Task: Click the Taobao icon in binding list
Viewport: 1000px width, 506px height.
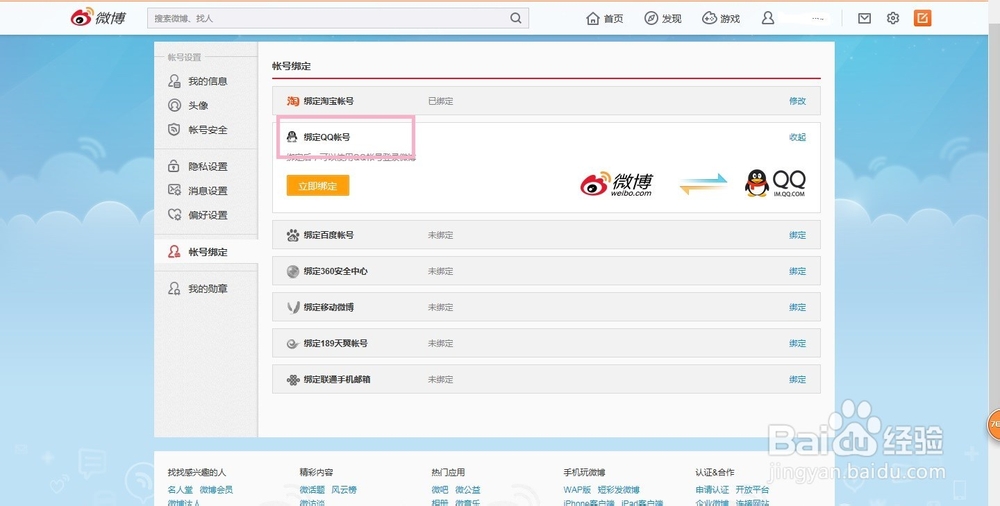Action: click(293, 101)
